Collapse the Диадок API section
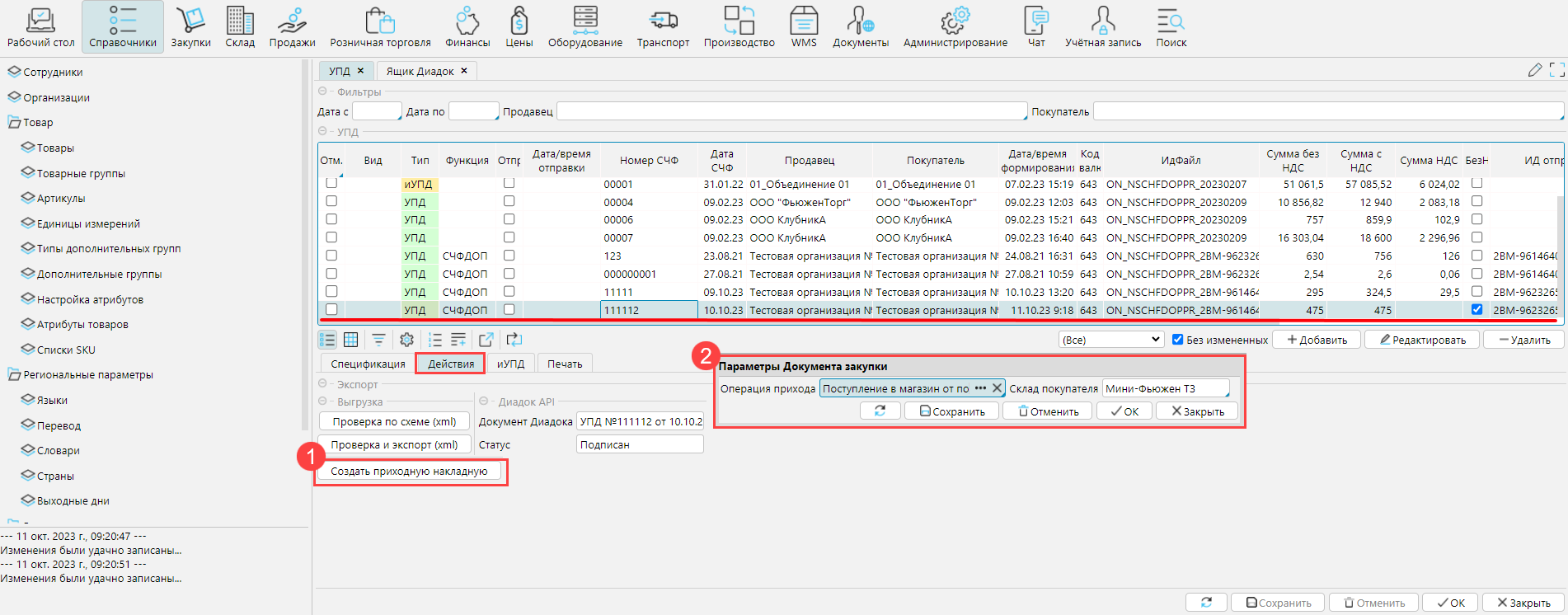This screenshot has height=615, width=1568. pos(485,401)
